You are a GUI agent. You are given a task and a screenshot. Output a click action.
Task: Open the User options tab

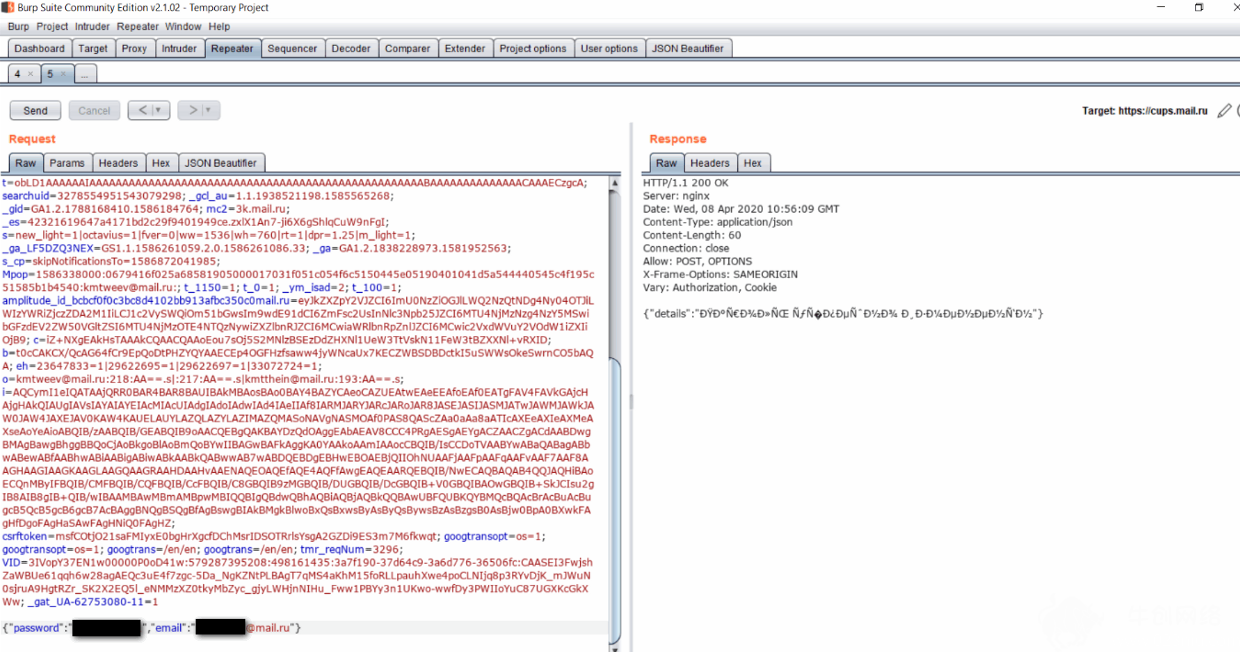pos(609,48)
